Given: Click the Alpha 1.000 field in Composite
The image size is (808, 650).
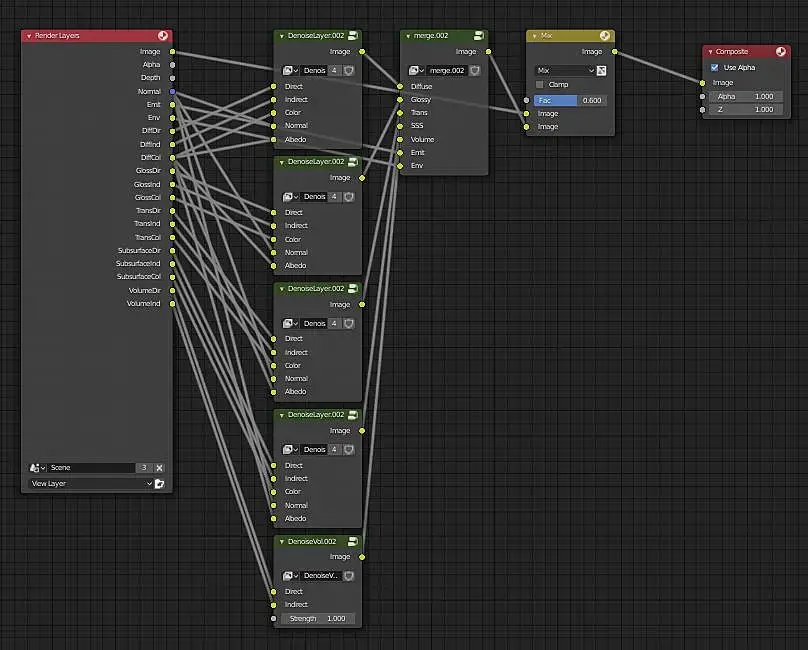Looking at the screenshot, I should (746, 96).
